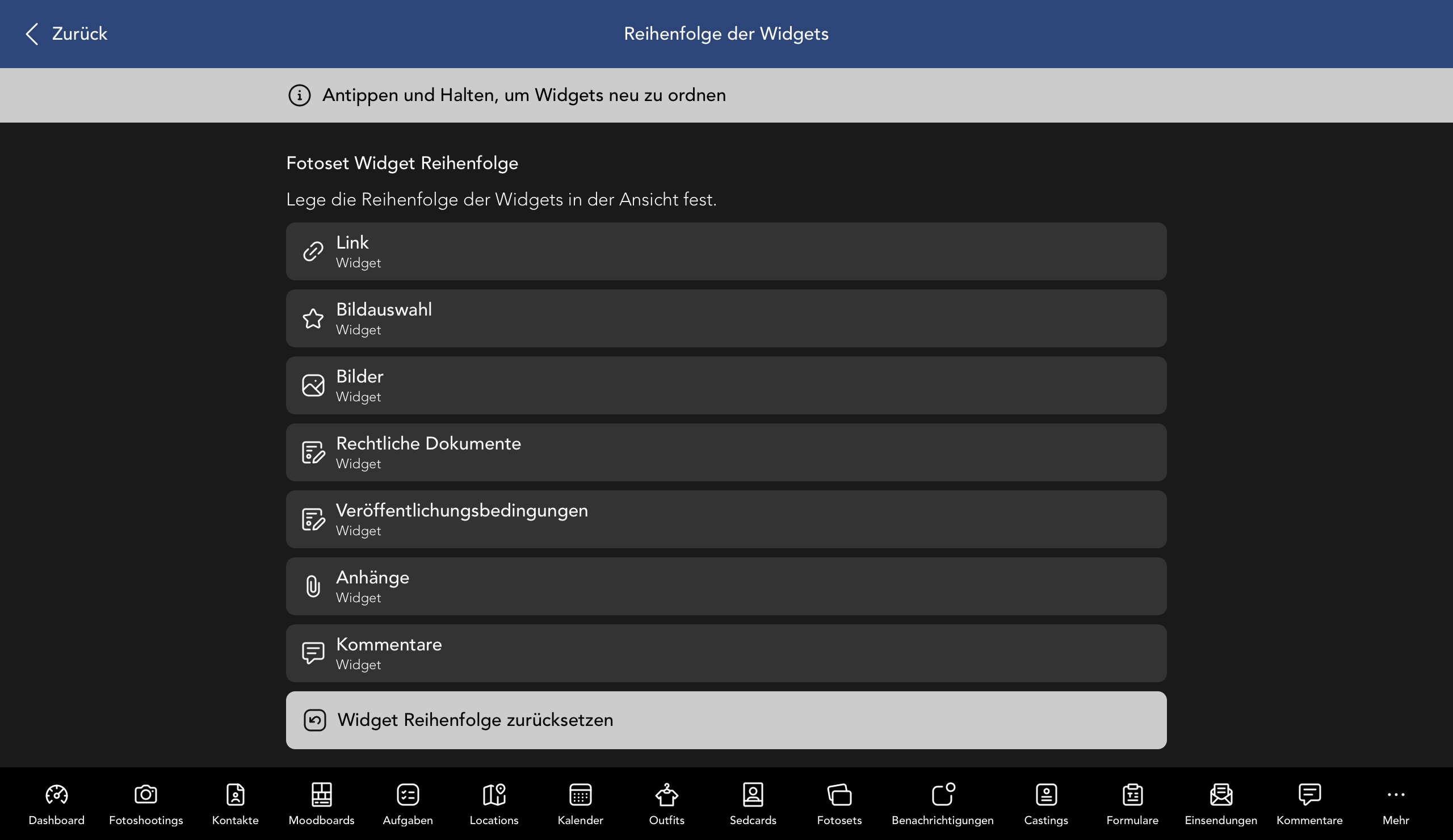The height and width of the screenshot is (840, 1453).
Task: Click the Rechtliche Dokumente document icon
Action: [x=313, y=452]
